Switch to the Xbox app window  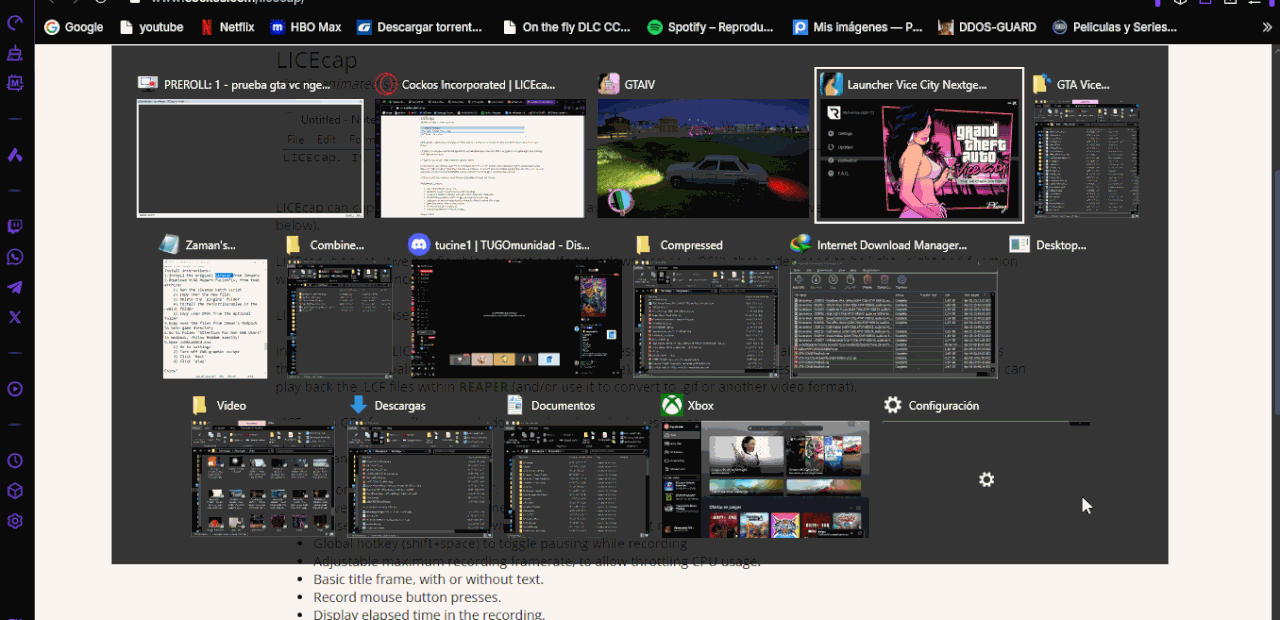(765, 467)
